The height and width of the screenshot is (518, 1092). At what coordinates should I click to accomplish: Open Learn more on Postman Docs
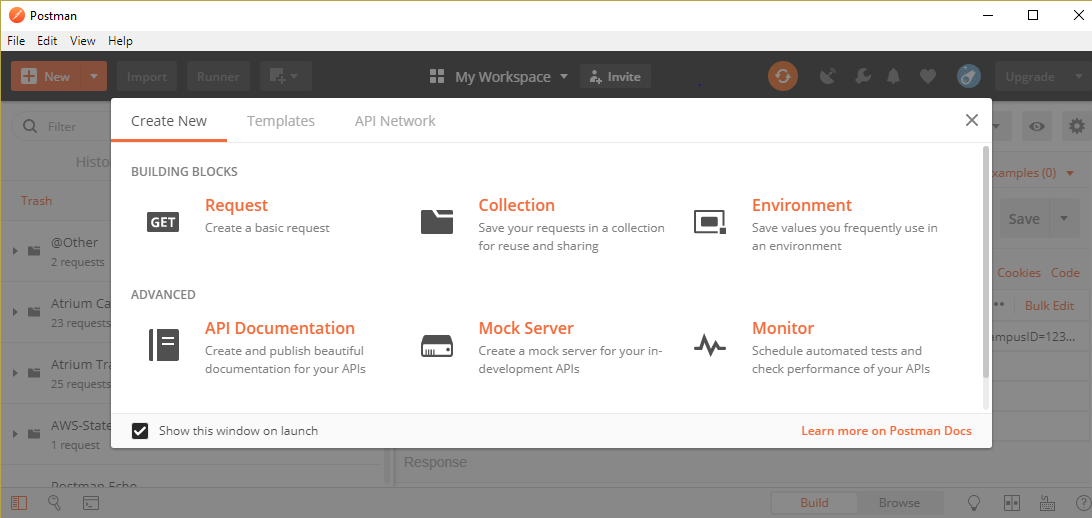coord(886,431)
